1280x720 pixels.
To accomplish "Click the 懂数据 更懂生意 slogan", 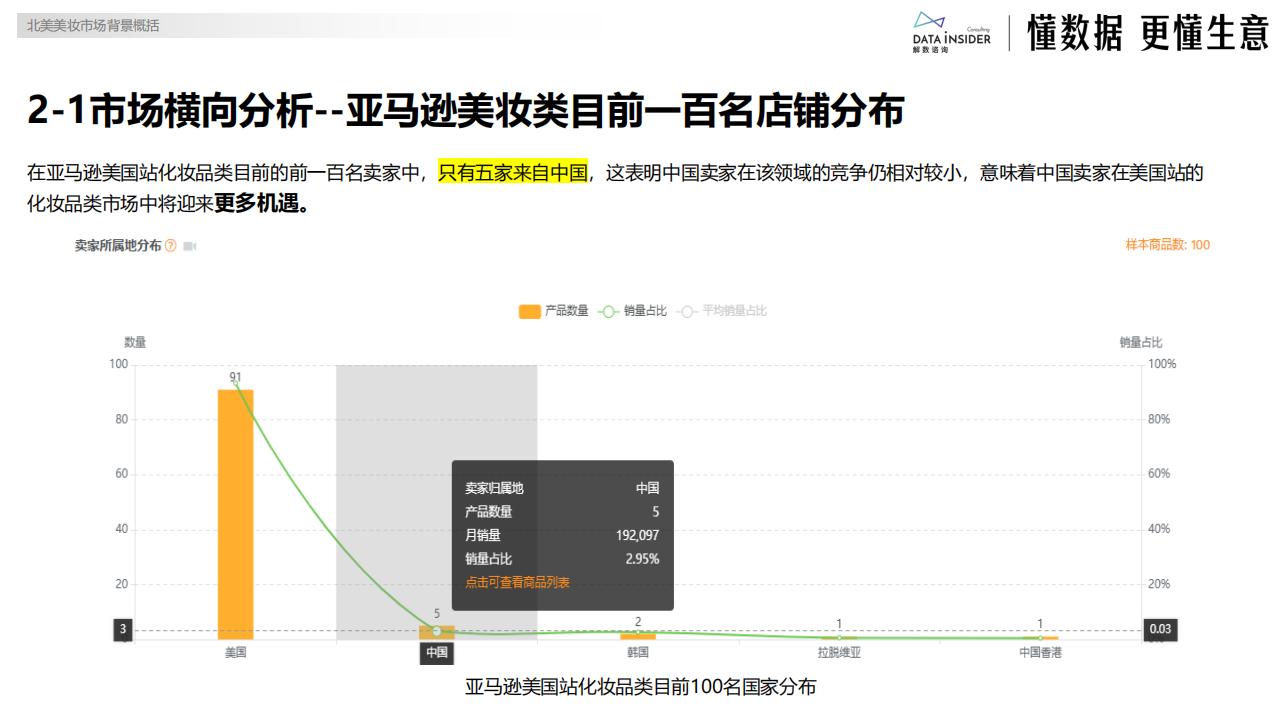I will tap(1147, 34).
